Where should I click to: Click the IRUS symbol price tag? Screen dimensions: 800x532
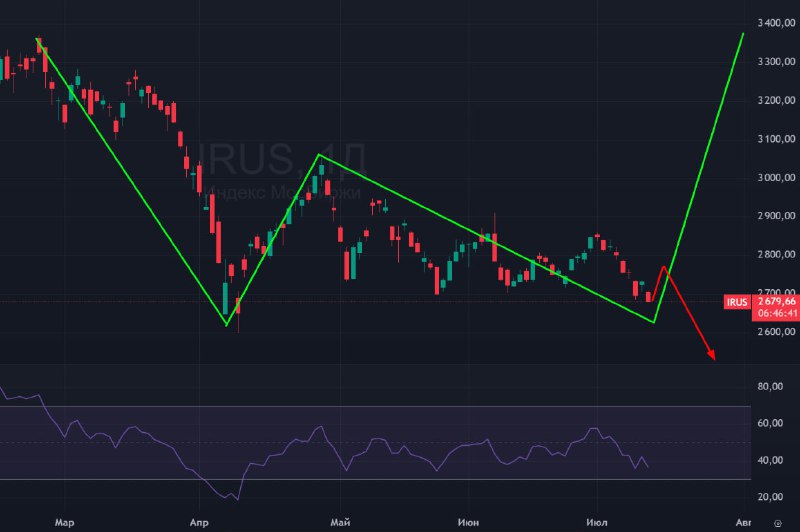[x=737, y=302]
